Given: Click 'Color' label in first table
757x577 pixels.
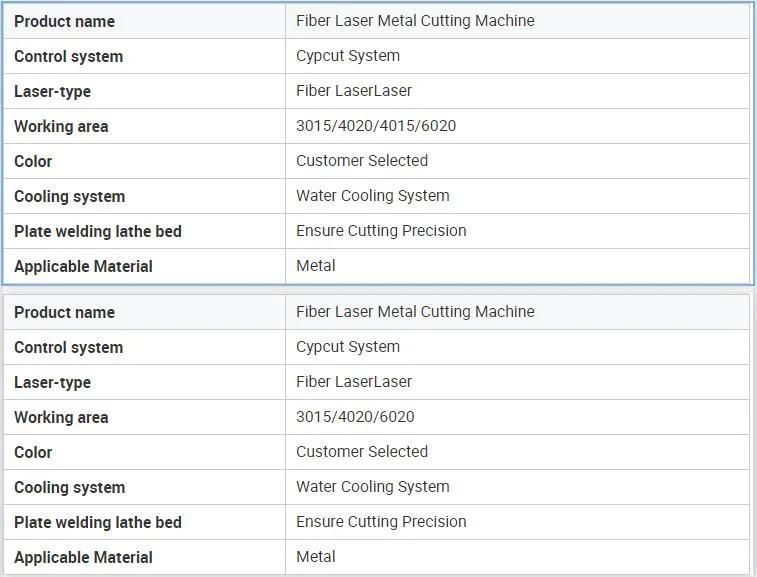Looking at the screenshot, I should pos(33,161).
